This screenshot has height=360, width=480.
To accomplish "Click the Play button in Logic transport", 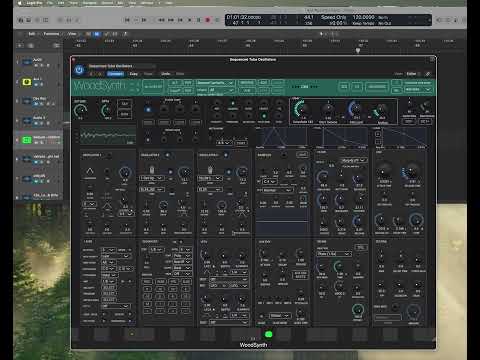I will click(190, 20).
